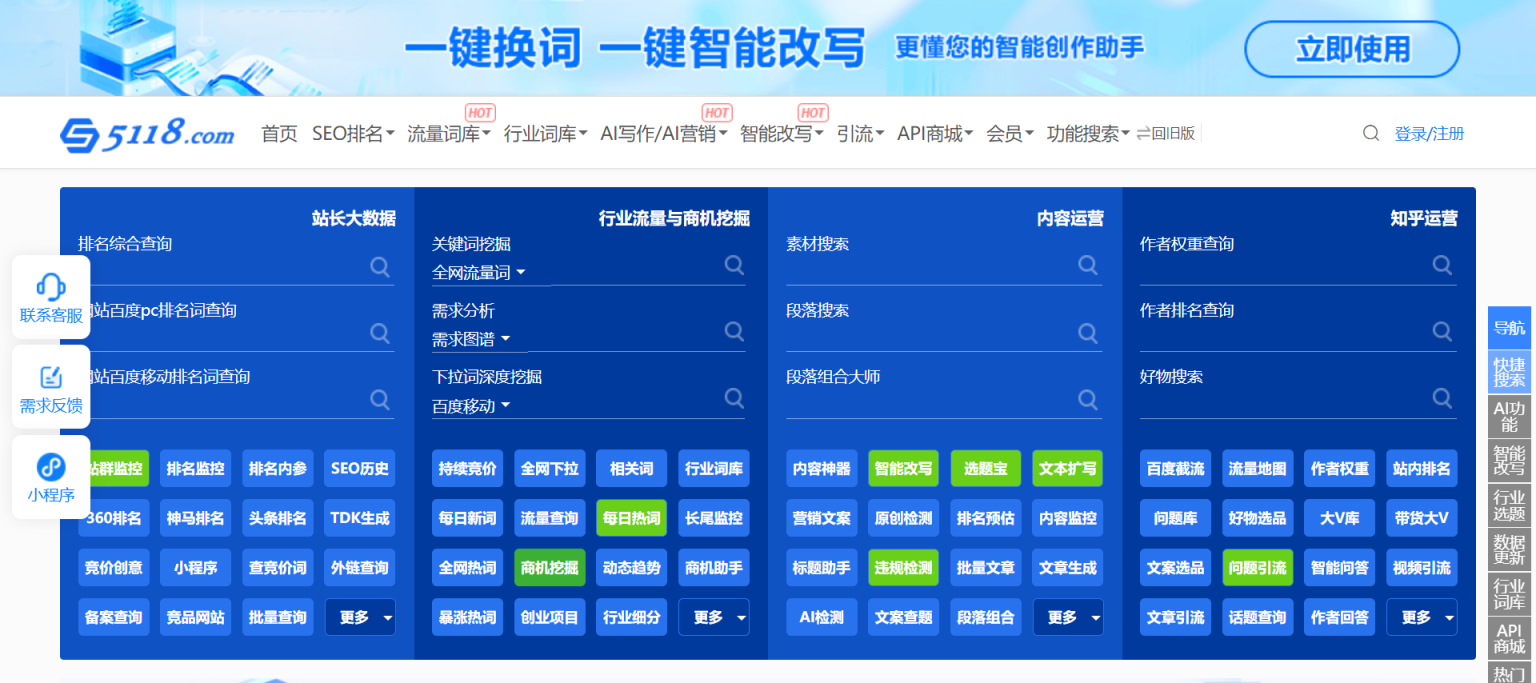This screenshot has width=1536, height=683.
Task: Click the magnifier in the 素材搜索 field
Action: [1087, 265]
